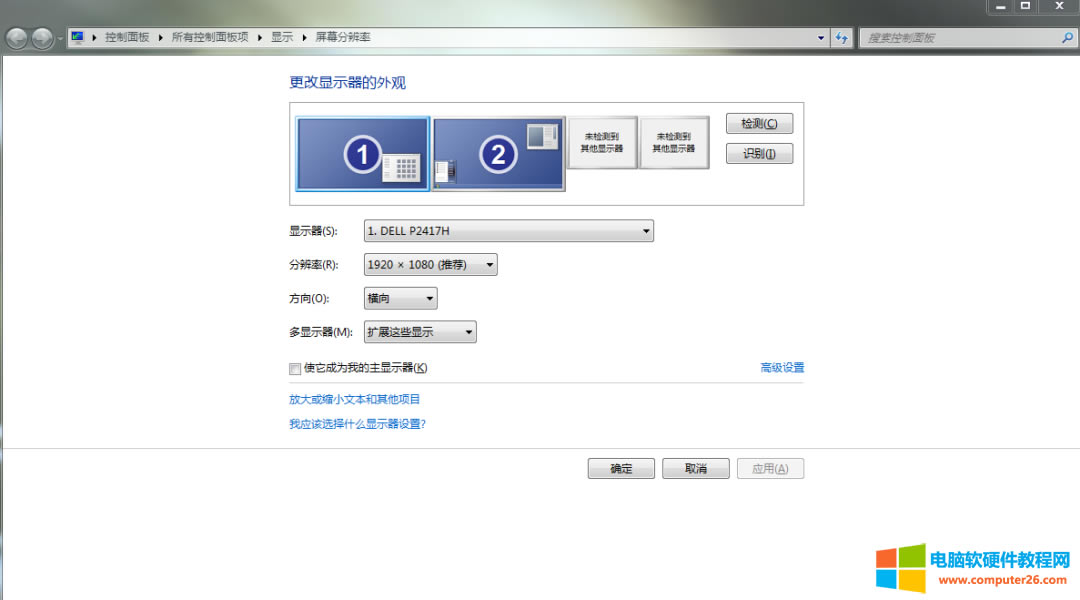Click in the 搜索控制面板 search field
Image resolution: width=1080 pixels, height=600 pixels.
(x=955, y=37)
